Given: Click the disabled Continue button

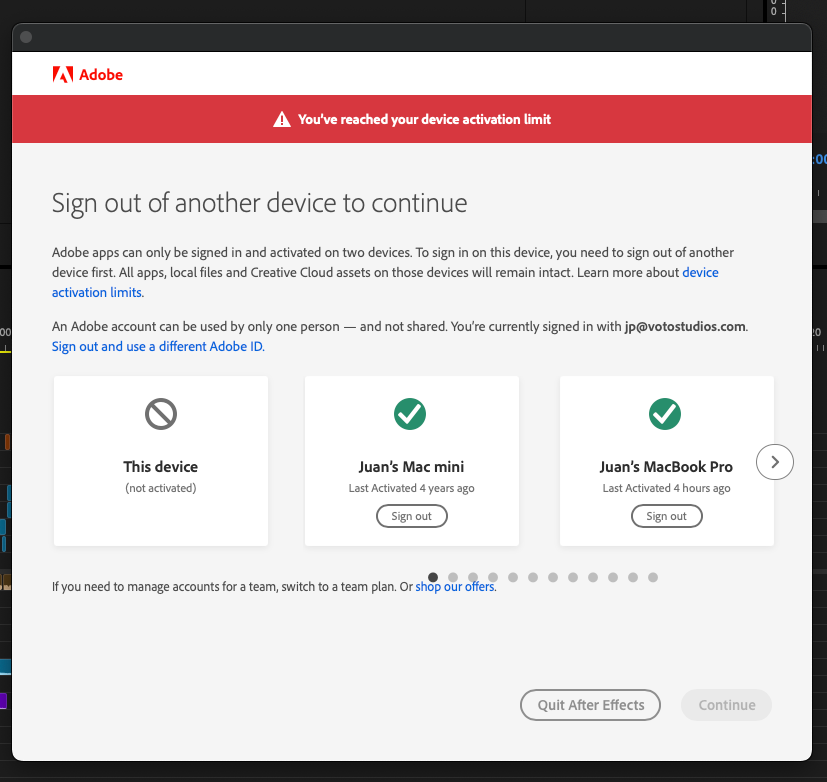Looking at the screenshot, I should (726, 705).
